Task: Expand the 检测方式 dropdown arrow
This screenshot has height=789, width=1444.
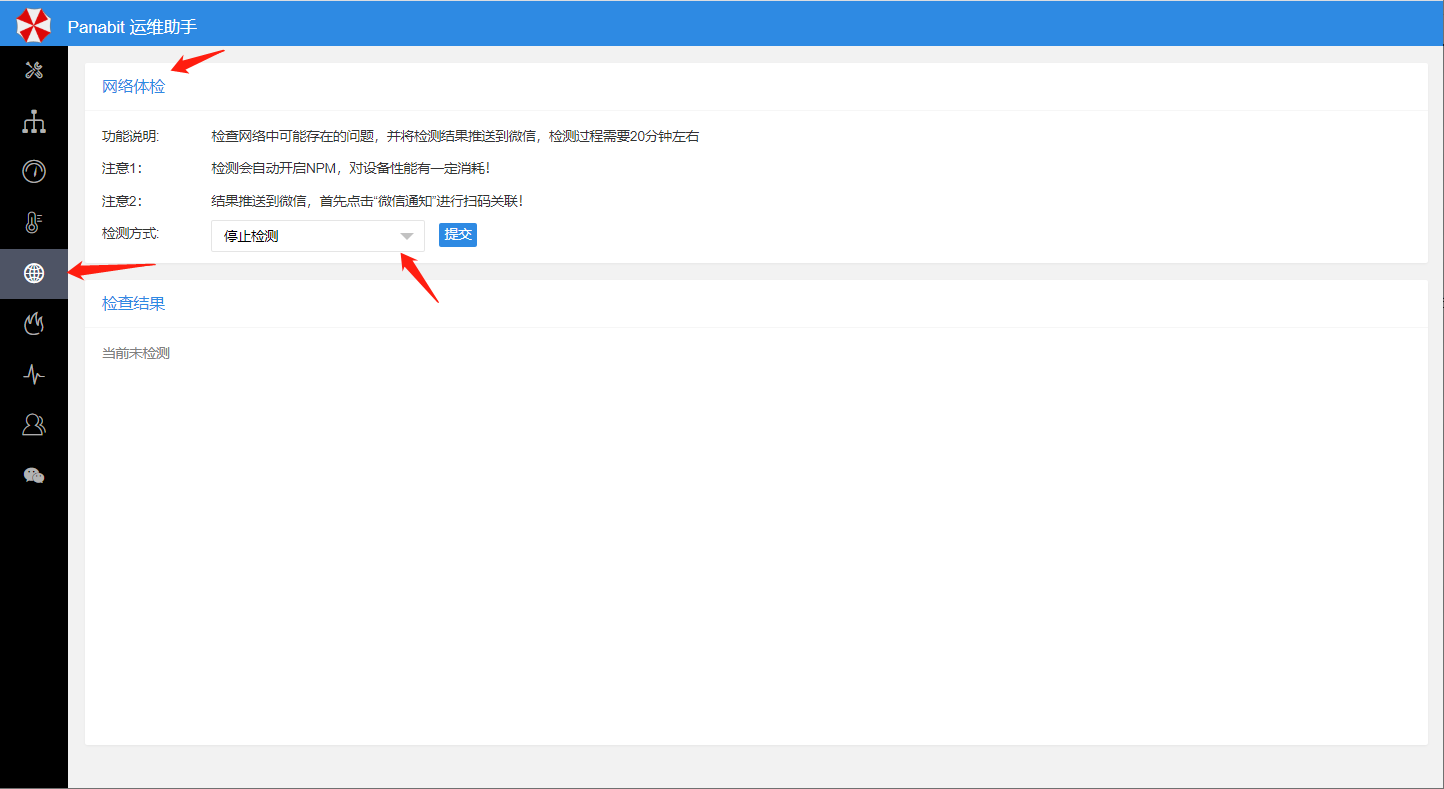Action: (407, 236)
